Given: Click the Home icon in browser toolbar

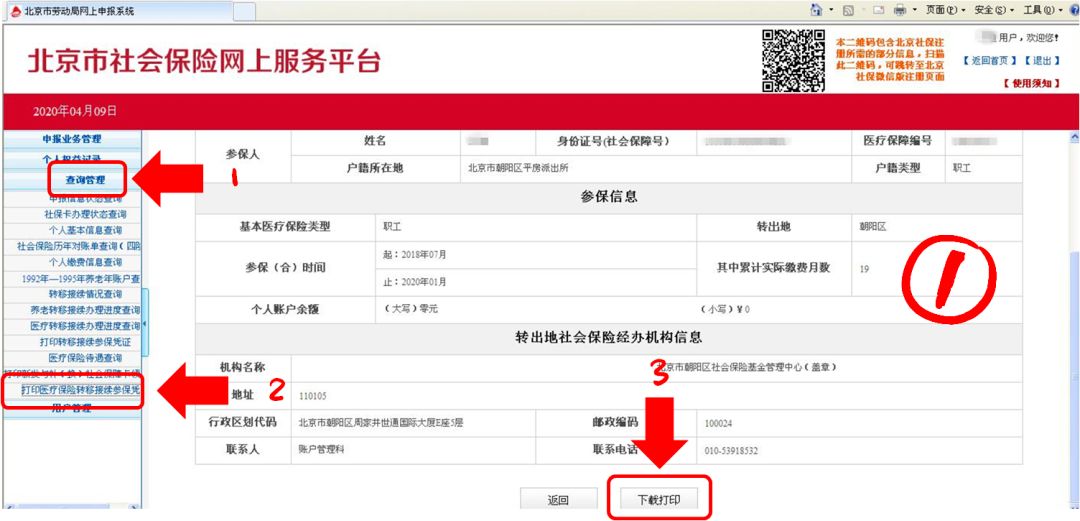Looking at the screenshot, I should (817, 10).
